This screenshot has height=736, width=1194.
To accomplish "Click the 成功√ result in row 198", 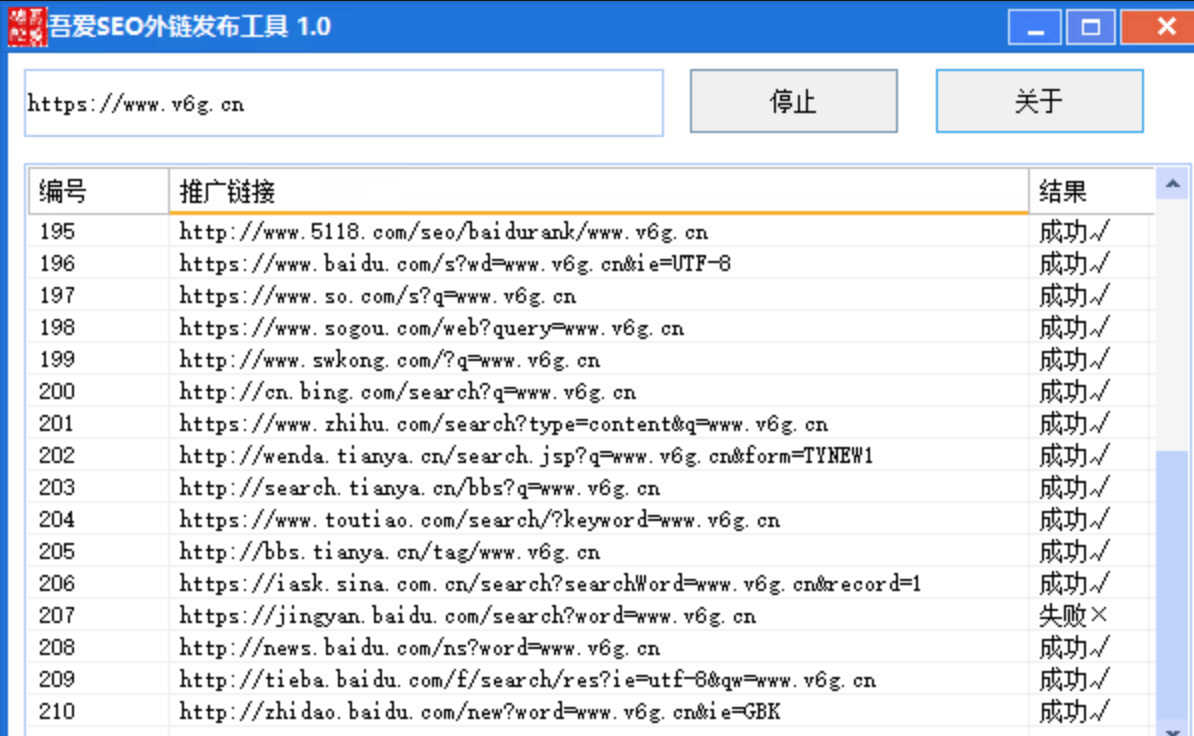I will pyautogui.click(x=1074, y=327).
